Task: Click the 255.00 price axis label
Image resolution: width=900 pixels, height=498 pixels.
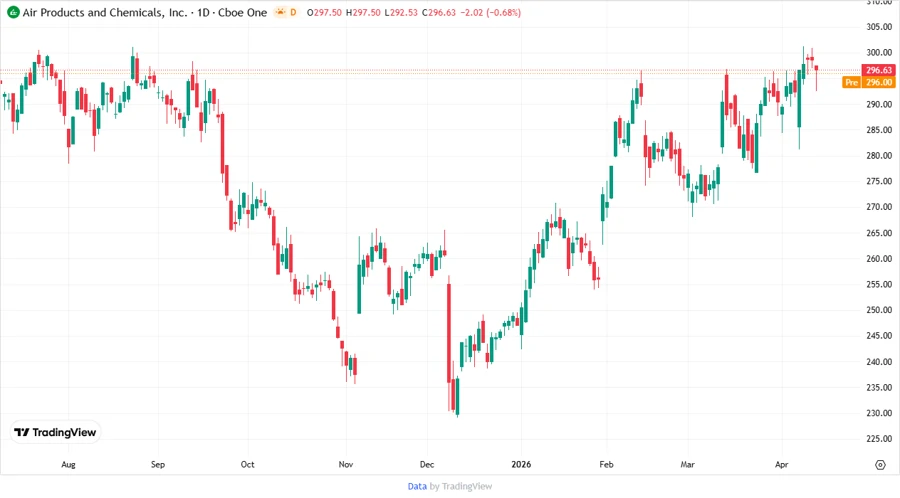Action: coord(879,285)
